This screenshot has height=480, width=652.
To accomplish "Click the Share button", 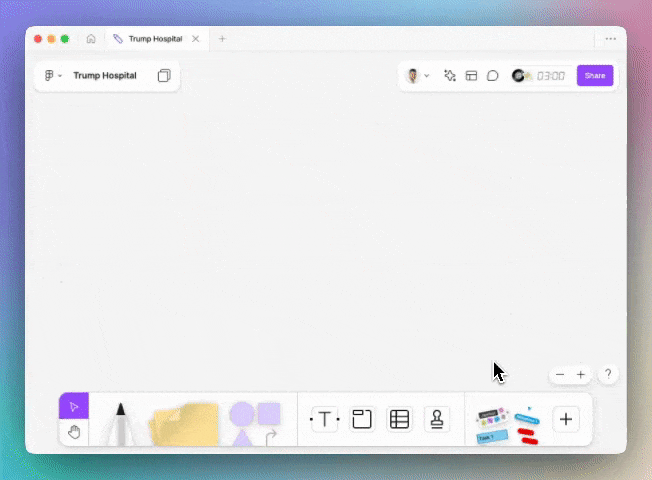I will point(595,76).
